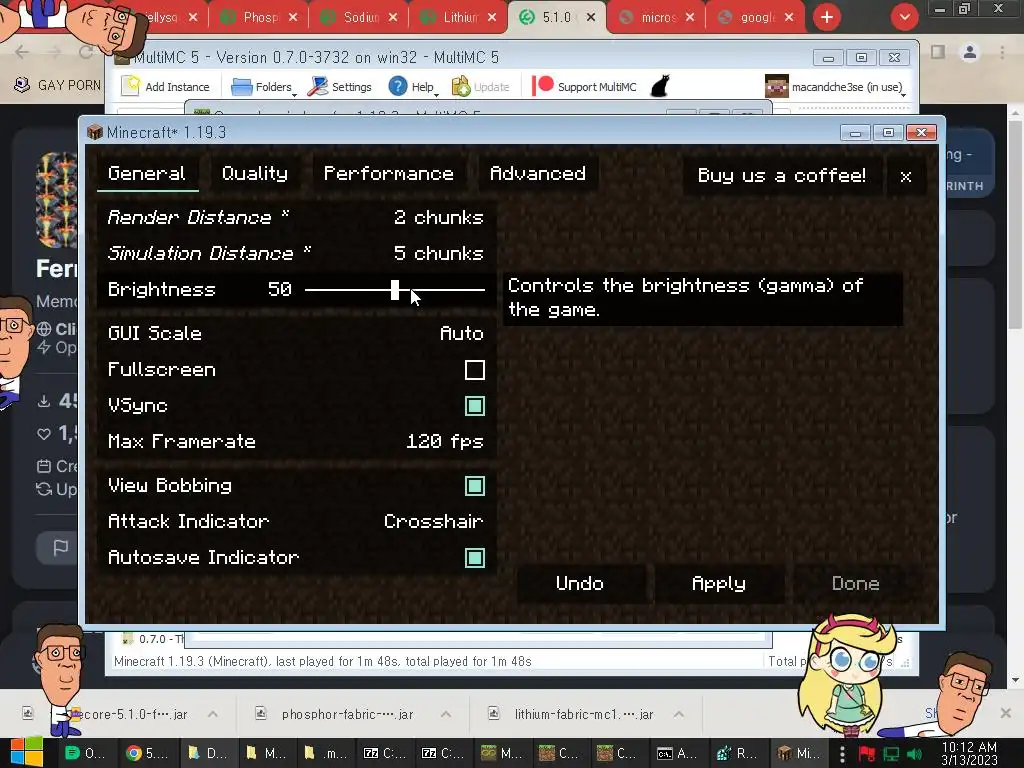Click the Done button
Screen dimensions: 1024x768
coord(856,584)
